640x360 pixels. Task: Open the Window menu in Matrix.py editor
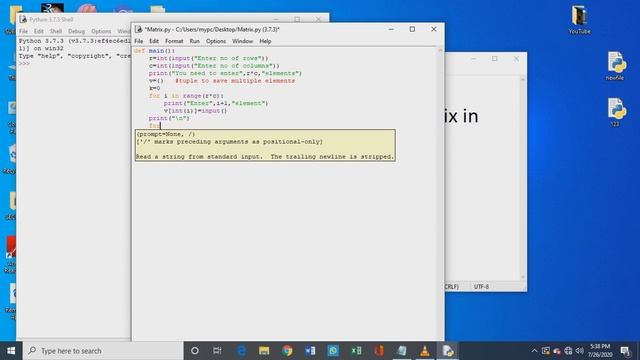(242, 41)
